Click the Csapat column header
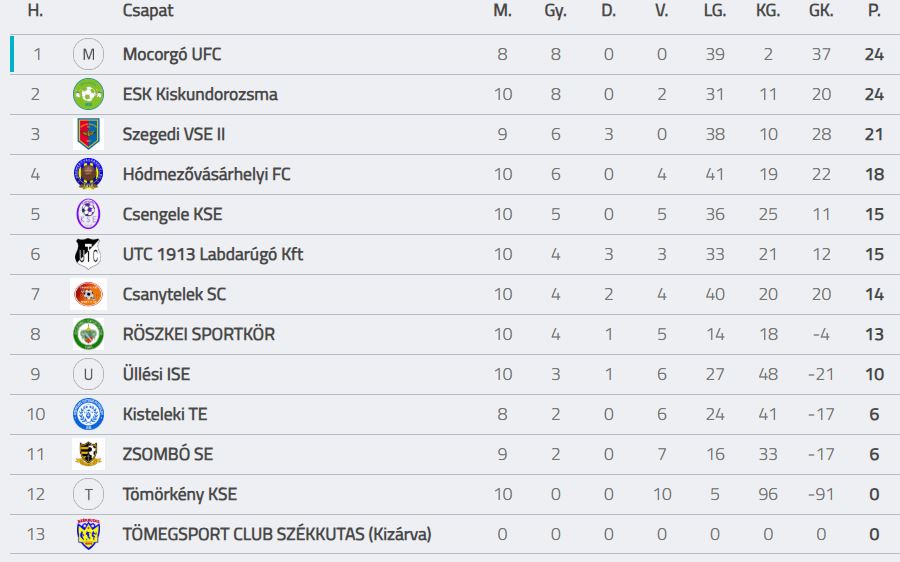The width and height of the screenshot is (900, 562). pos(148,11)
